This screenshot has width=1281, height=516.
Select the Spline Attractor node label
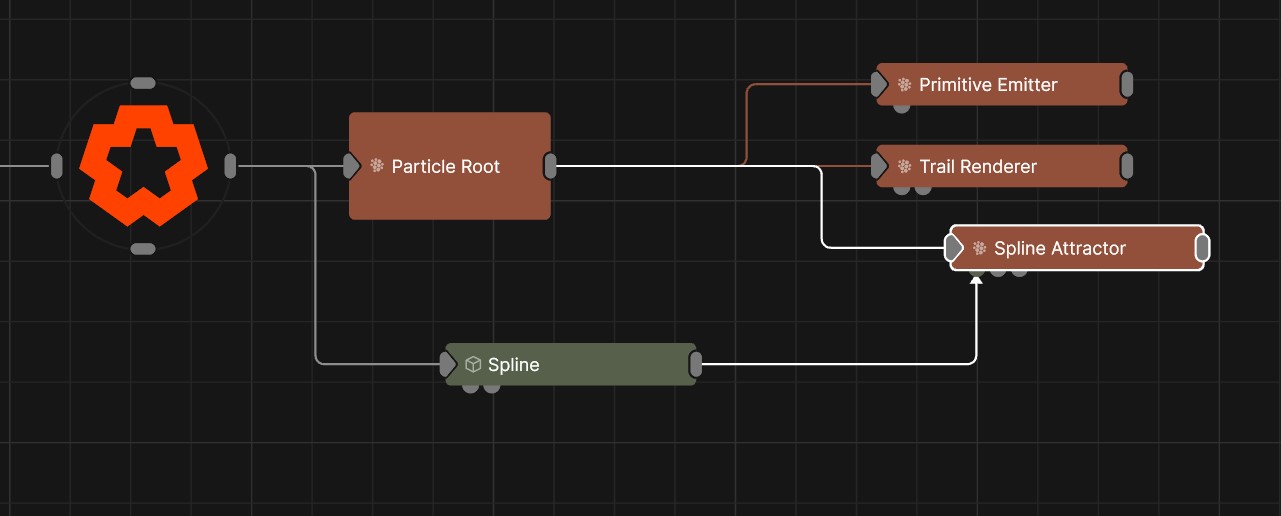[x=1059, y=249]
